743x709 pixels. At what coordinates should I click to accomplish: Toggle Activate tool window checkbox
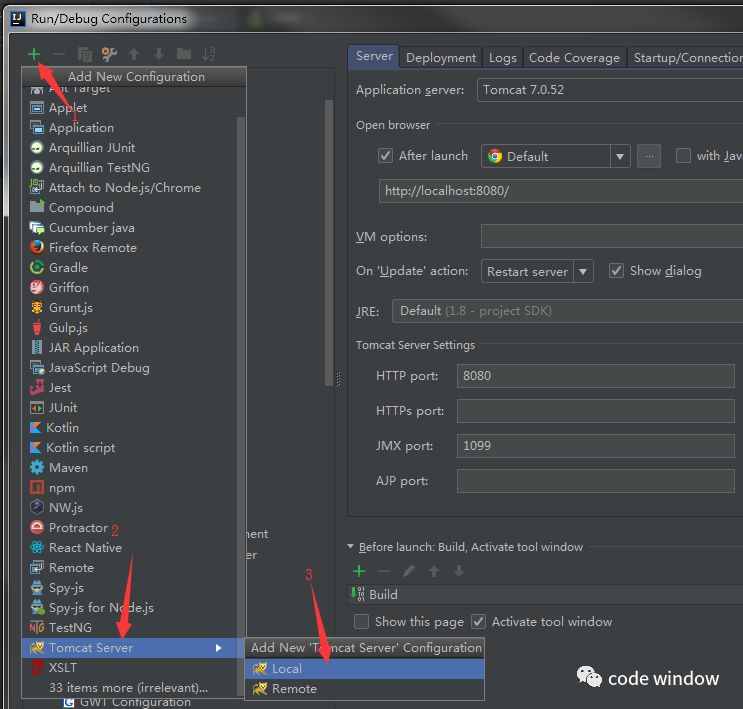[x=478, y=622]
